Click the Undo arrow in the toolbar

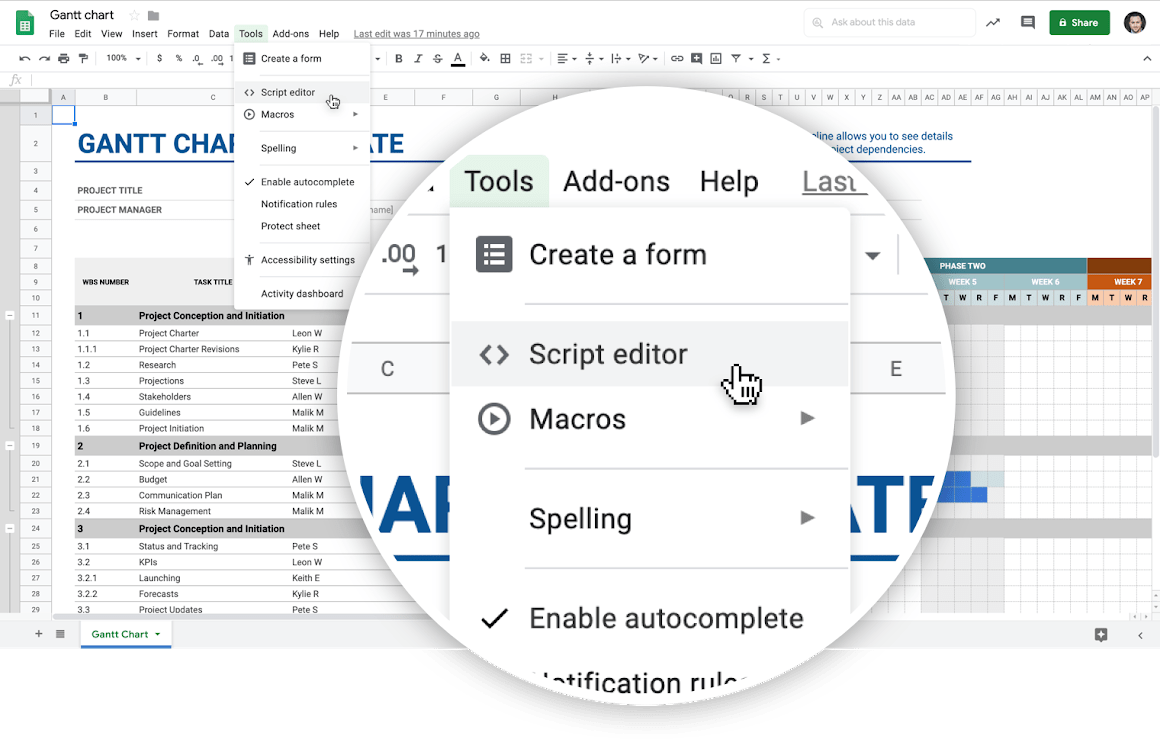[25, 59]
